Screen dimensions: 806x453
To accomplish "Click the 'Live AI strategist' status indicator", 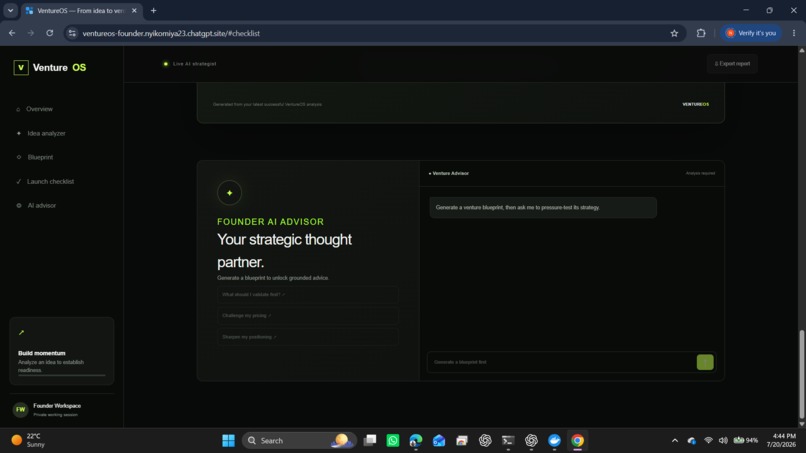I will tap(190, 64).
